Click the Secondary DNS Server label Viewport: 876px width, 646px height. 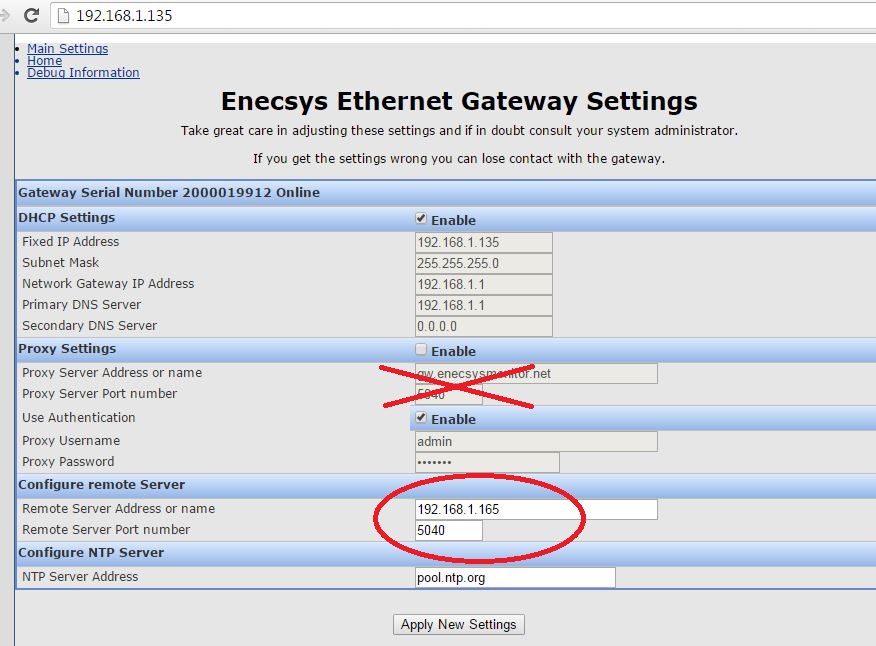(x=89, y=326)
